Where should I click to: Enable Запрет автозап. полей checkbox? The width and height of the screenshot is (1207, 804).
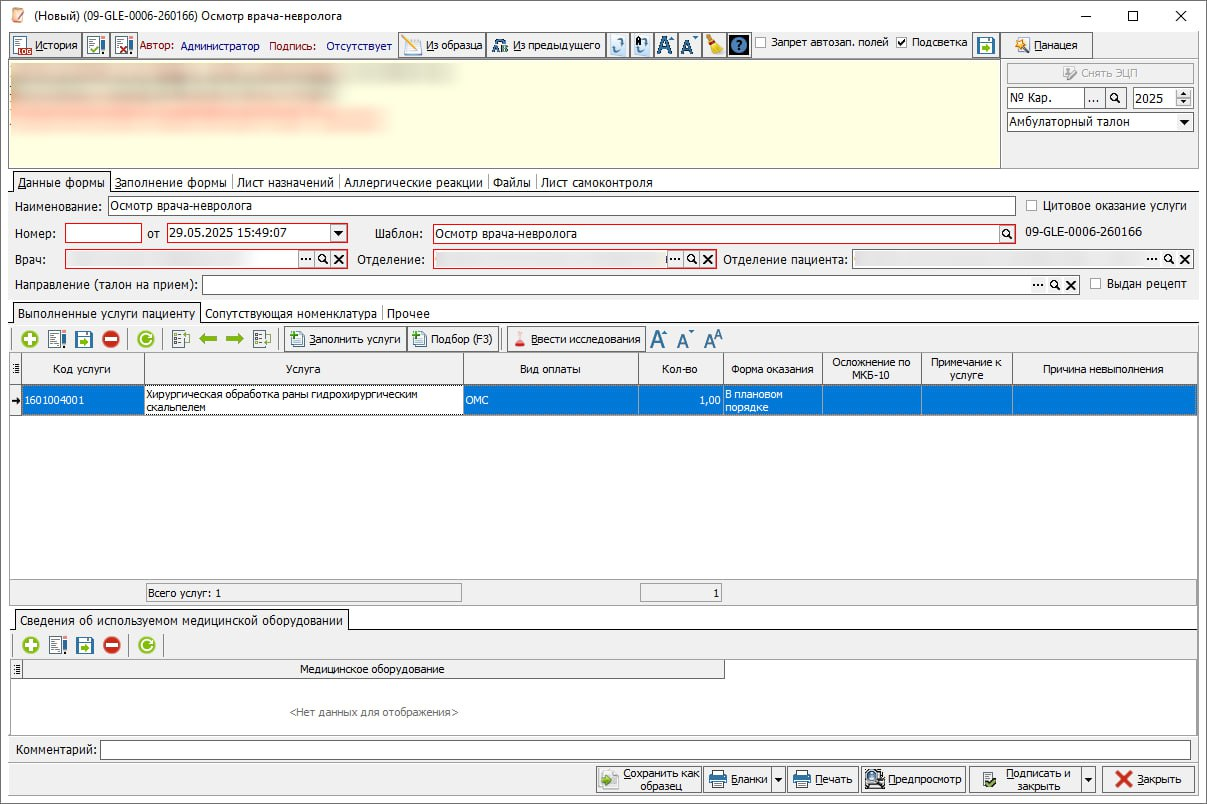point(761,43)
